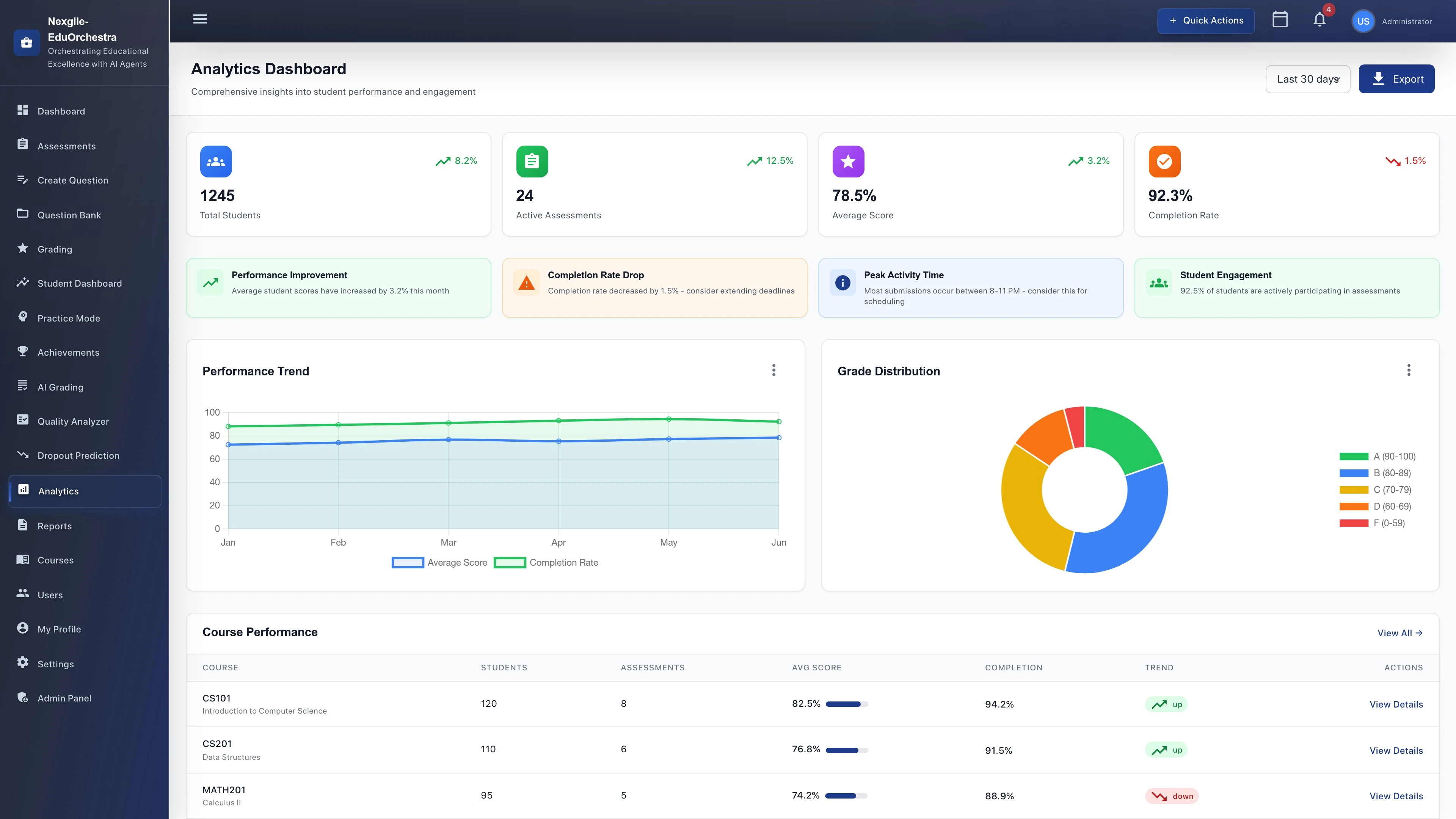This screenshot has width=1456, height=819.
Task: Open the calendar icon in the top bar
Action: [x=1280, y=20]
